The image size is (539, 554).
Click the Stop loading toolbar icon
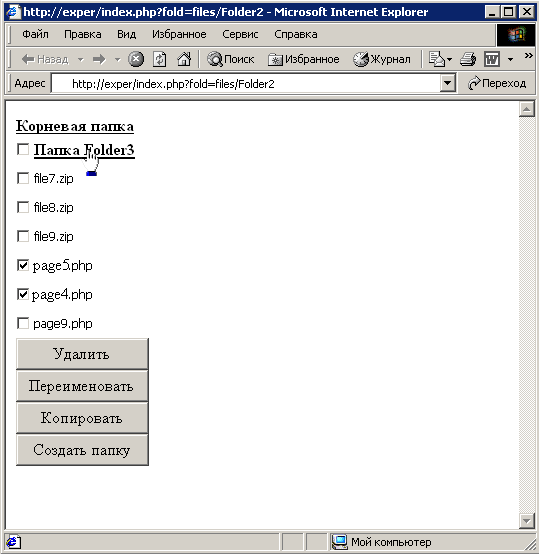[x=136, y=59]
